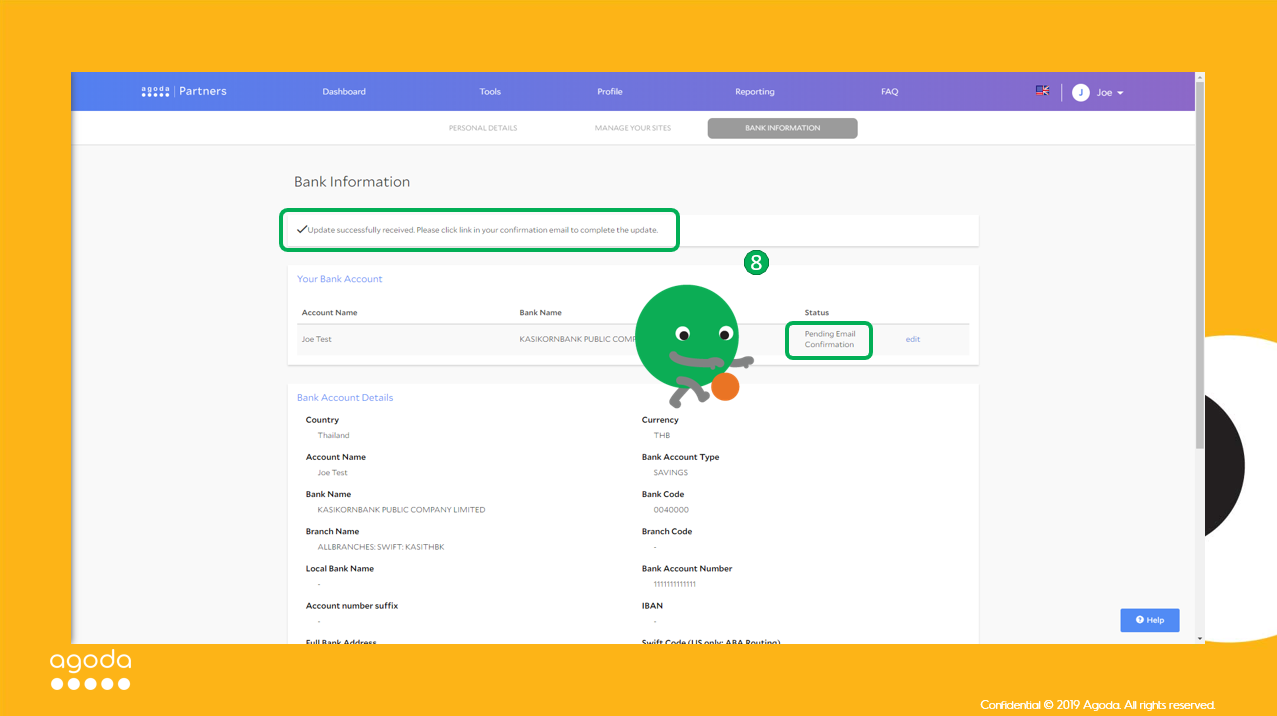Open the Tools menu
The width and height of the screenshot is (1277, 716).
[490, 92]
